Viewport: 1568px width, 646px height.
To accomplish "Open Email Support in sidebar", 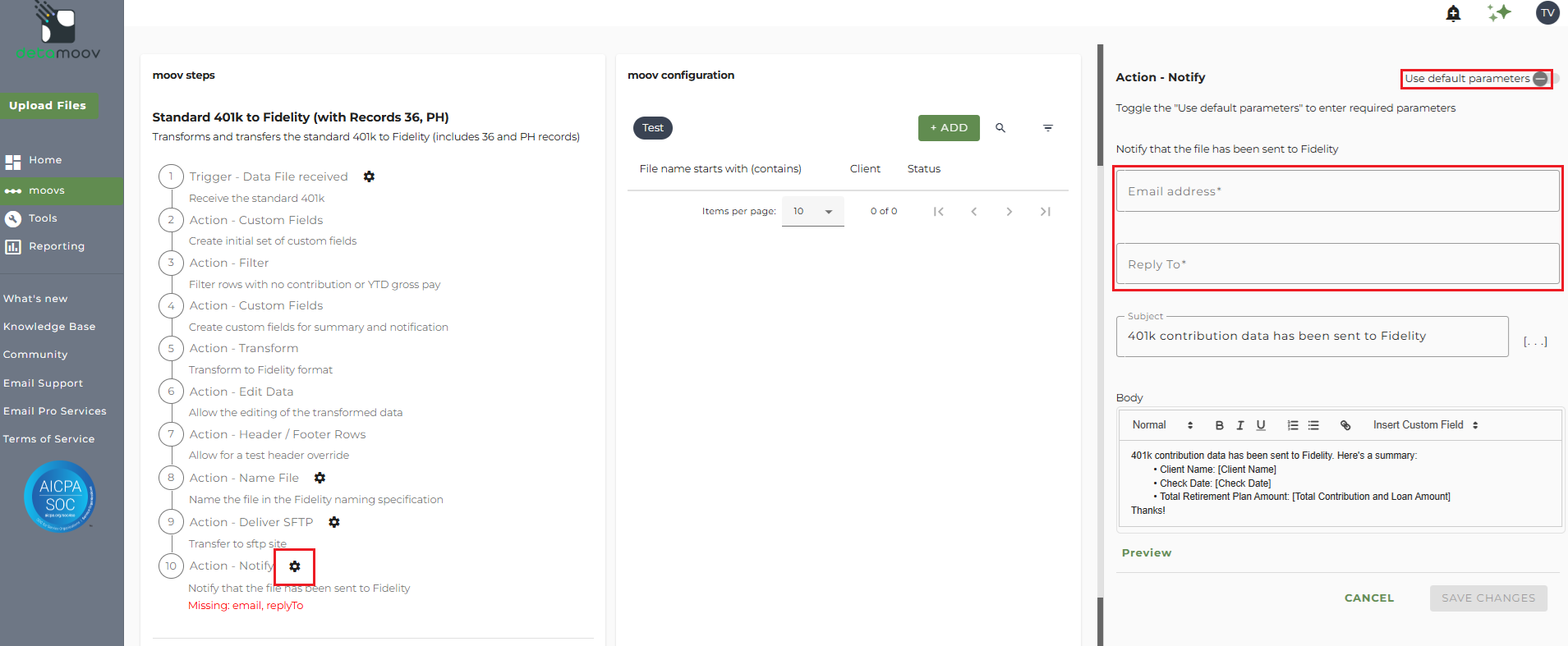I will pyautogui.click(x=43, y=383).
